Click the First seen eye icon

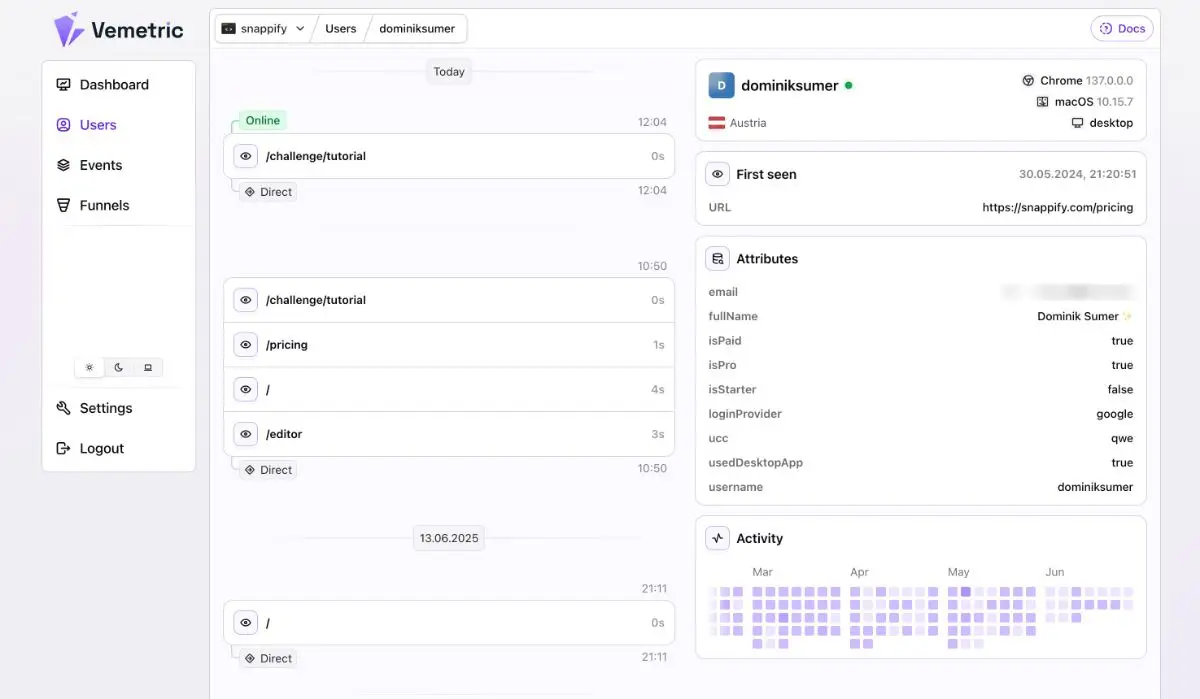pyautogui.click(x=717, y=174)
